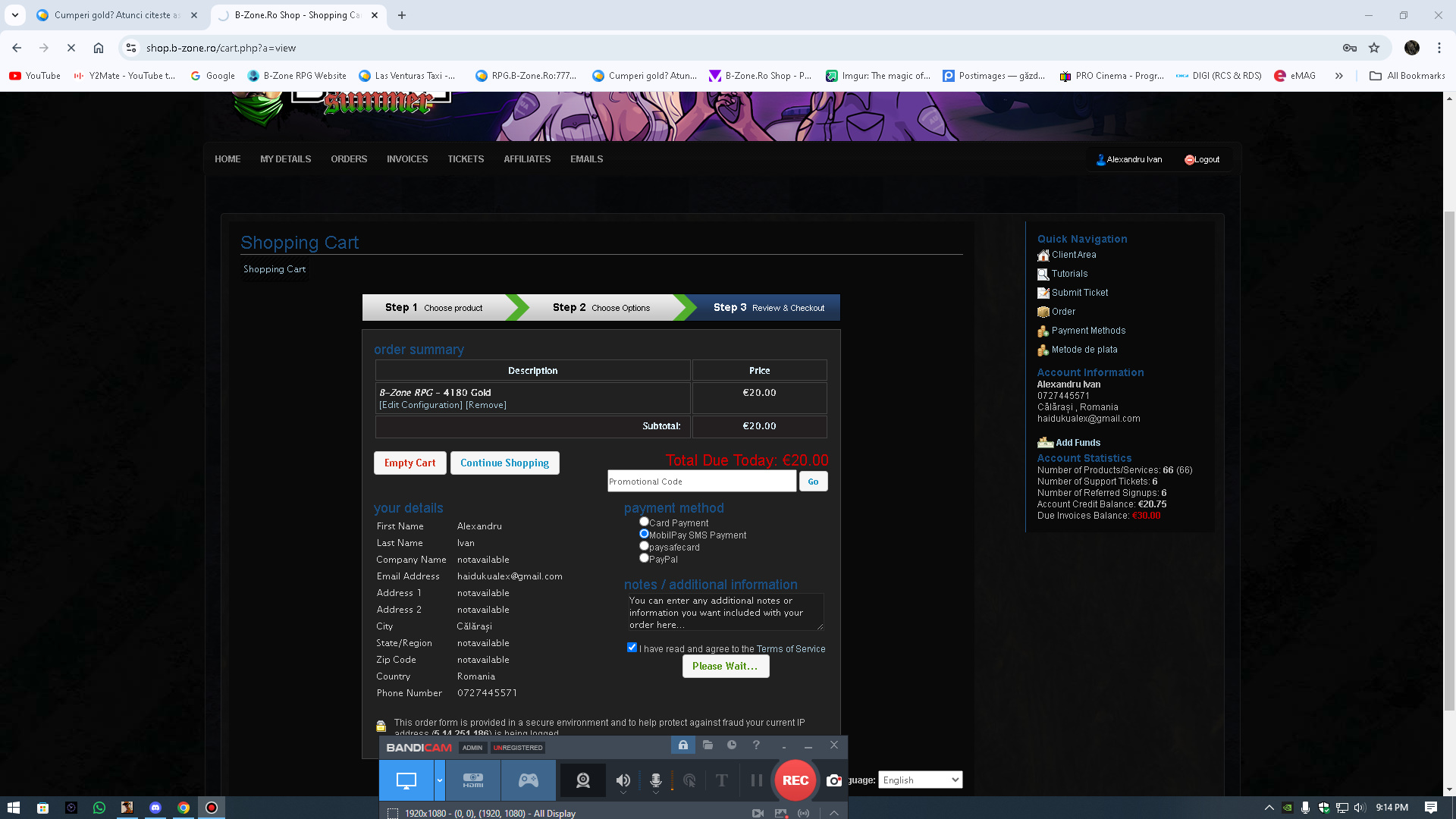Select Bandicam HDMI device recording mode
Image resolution: width=1456 pixels, height=819 pixels.
tap(473, 780)
